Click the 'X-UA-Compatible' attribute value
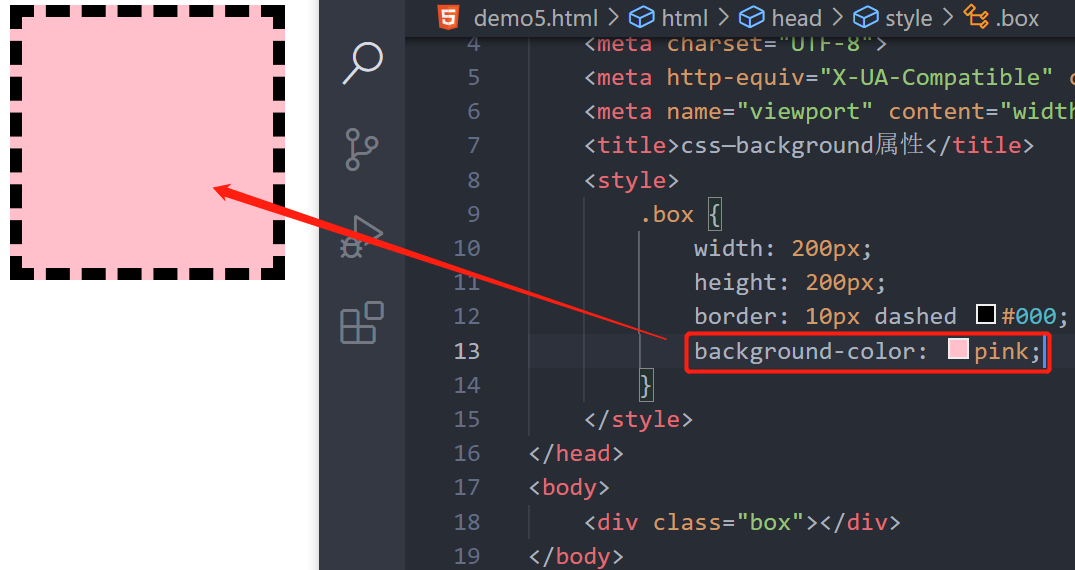Screen dimensions: 1075x570 pyautogui.click(x=935, y=77)
